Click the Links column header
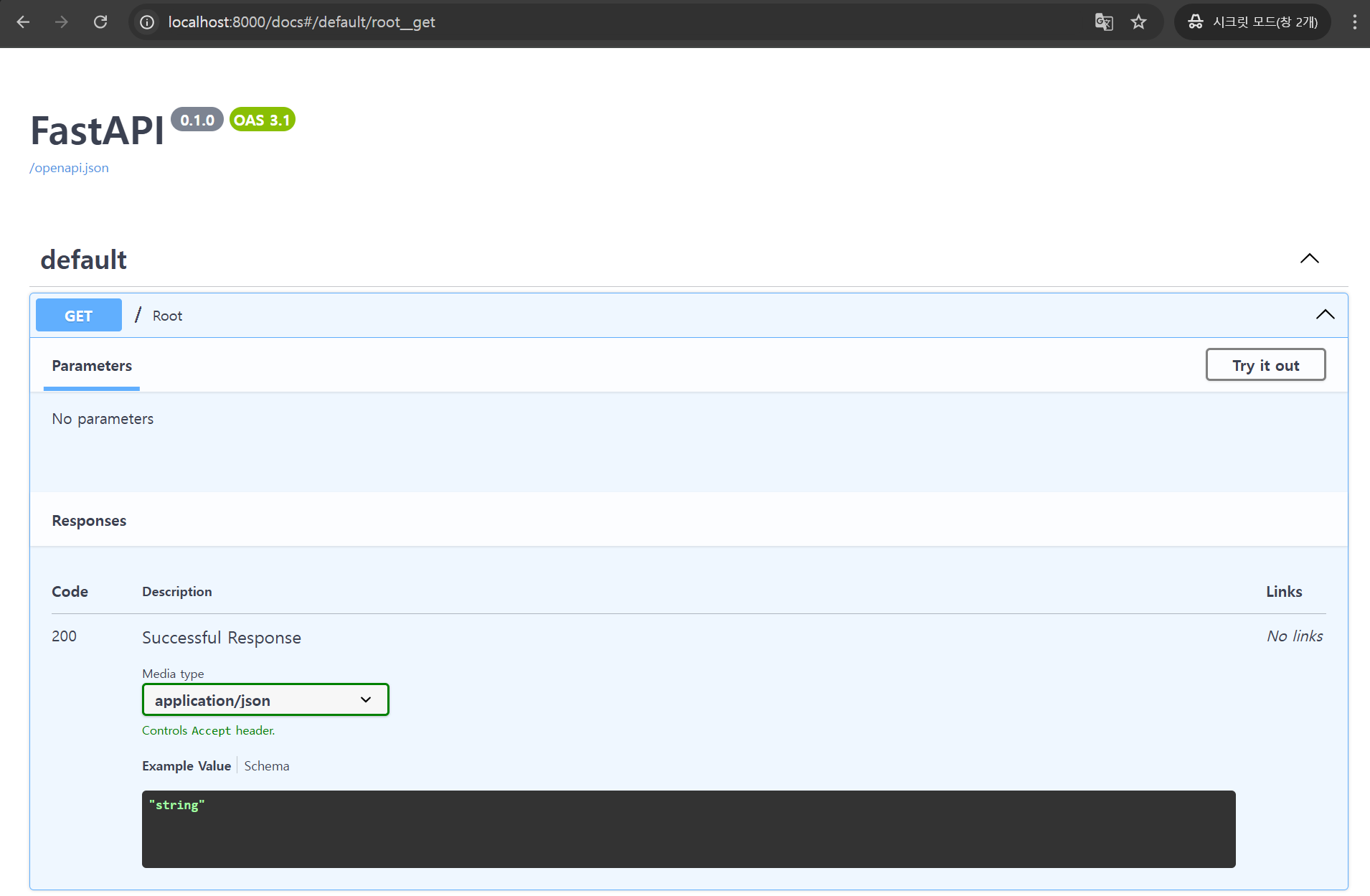The height and width of the screenshot is (896, 1370). tap(1284, 592)
